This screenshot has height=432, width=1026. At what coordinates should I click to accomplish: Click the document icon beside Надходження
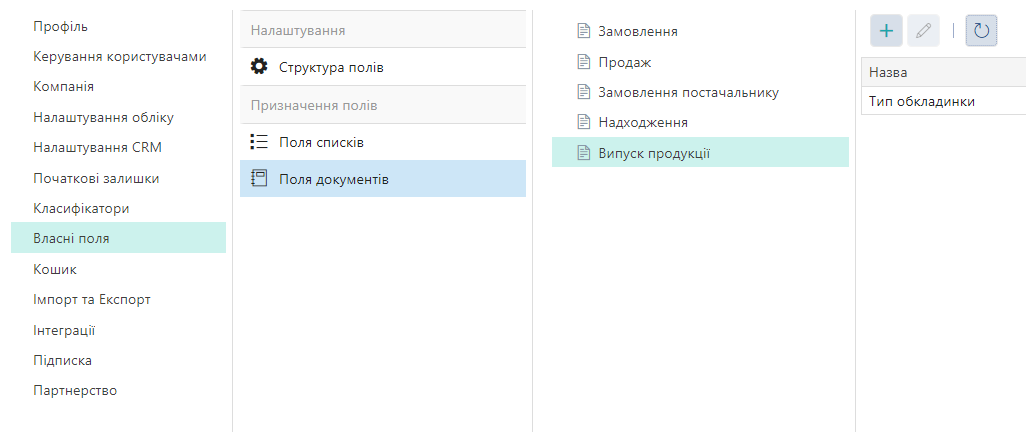(x=584, y=122)
